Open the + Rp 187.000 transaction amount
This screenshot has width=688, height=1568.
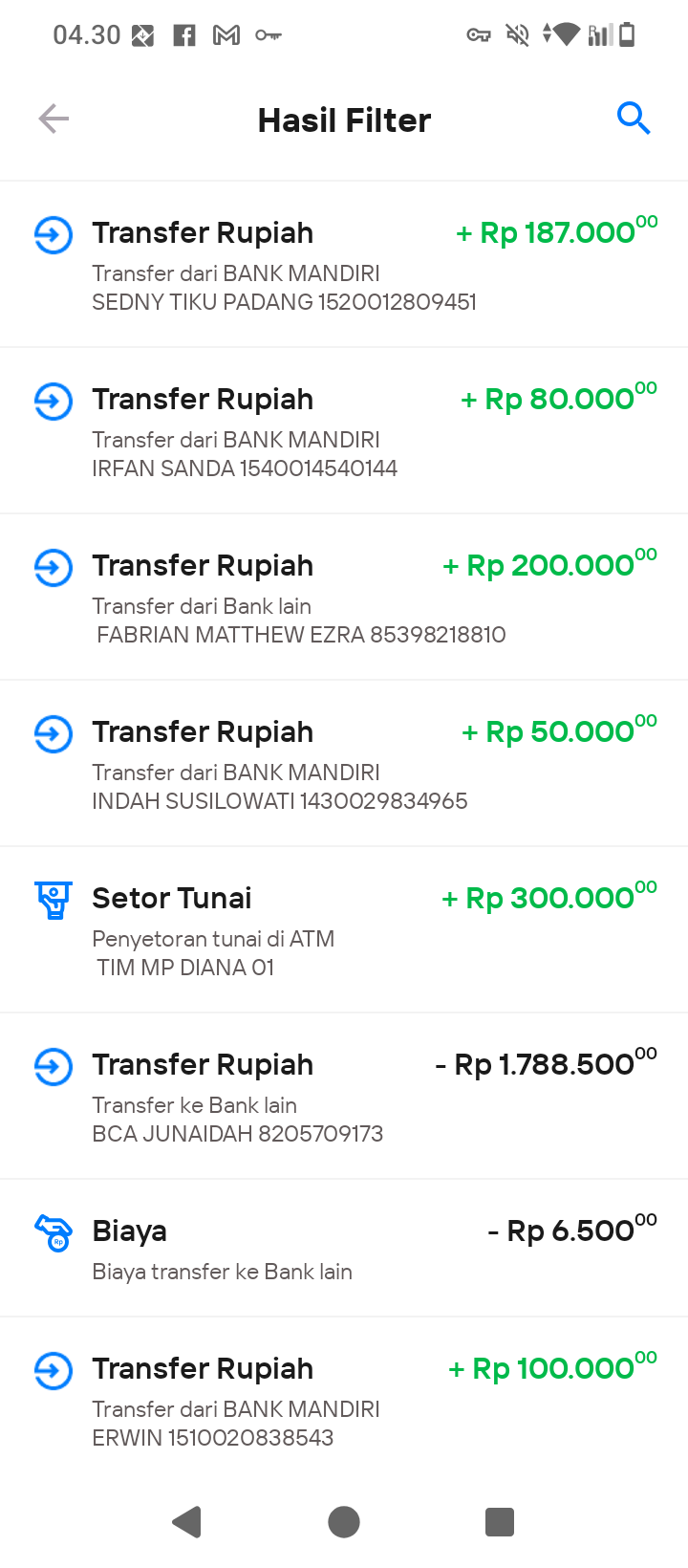click(556, 231)
